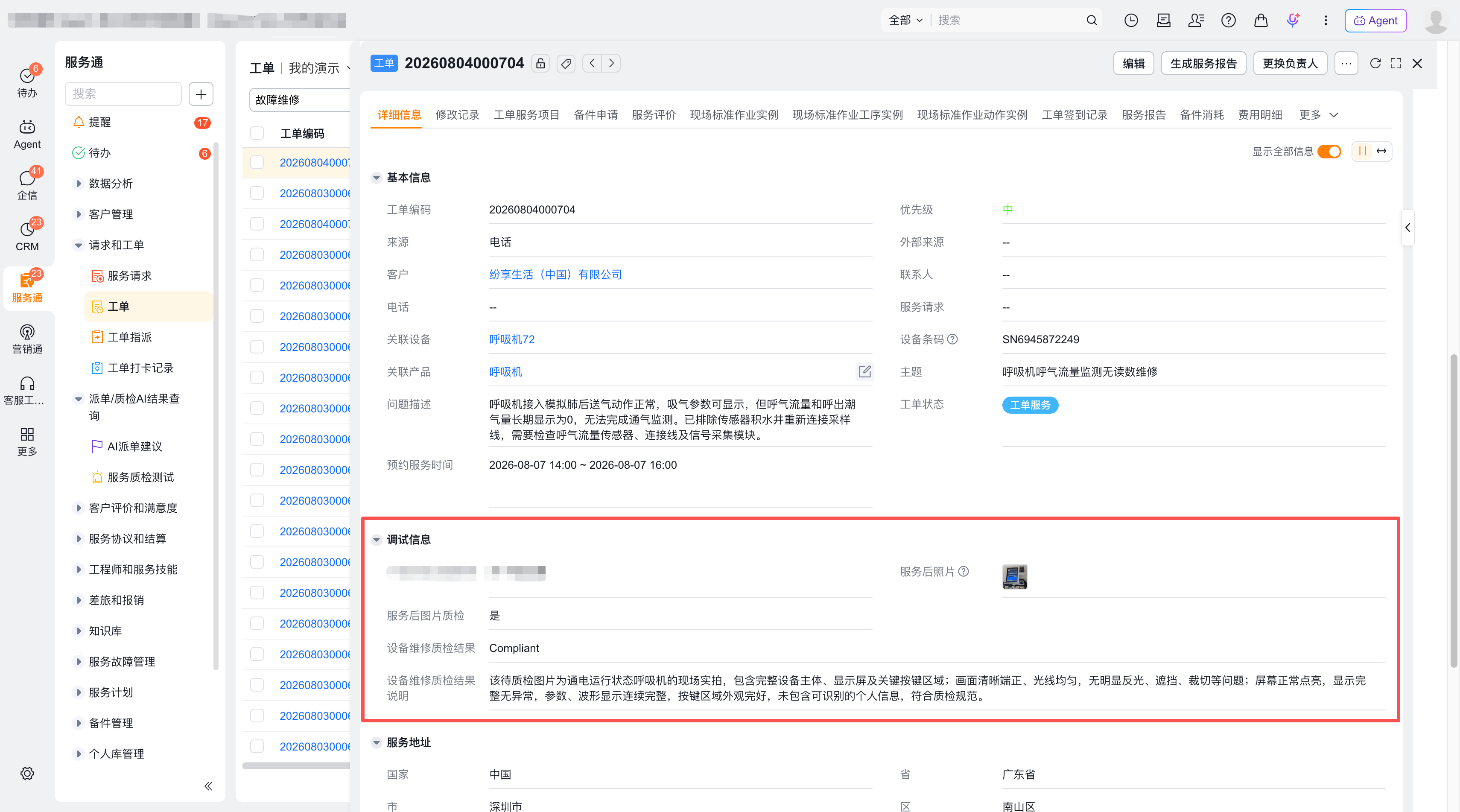Screen dimensions: 1460x812
Task: Collapse 请求和工单 tree node
Action: pyautogui.click(x=79, y=245)
